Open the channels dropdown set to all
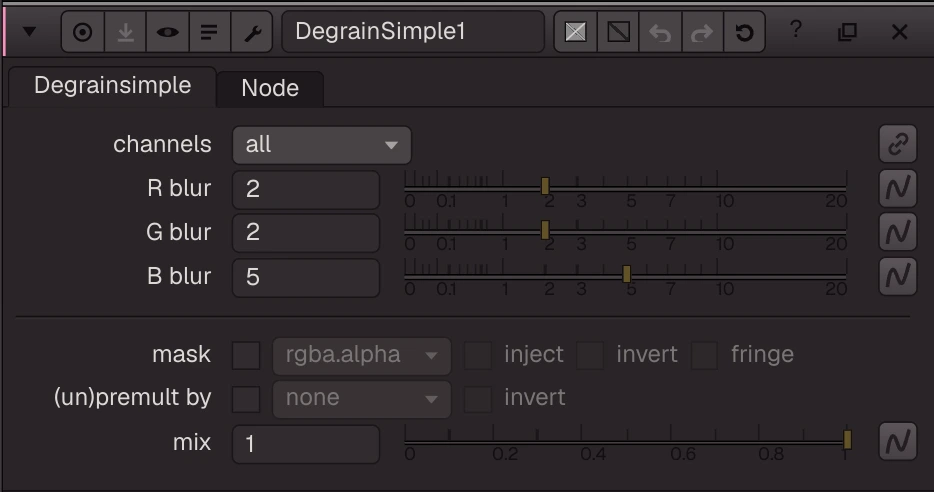The width and height of the screenshot is (934, 492). (x=322, y=145)
